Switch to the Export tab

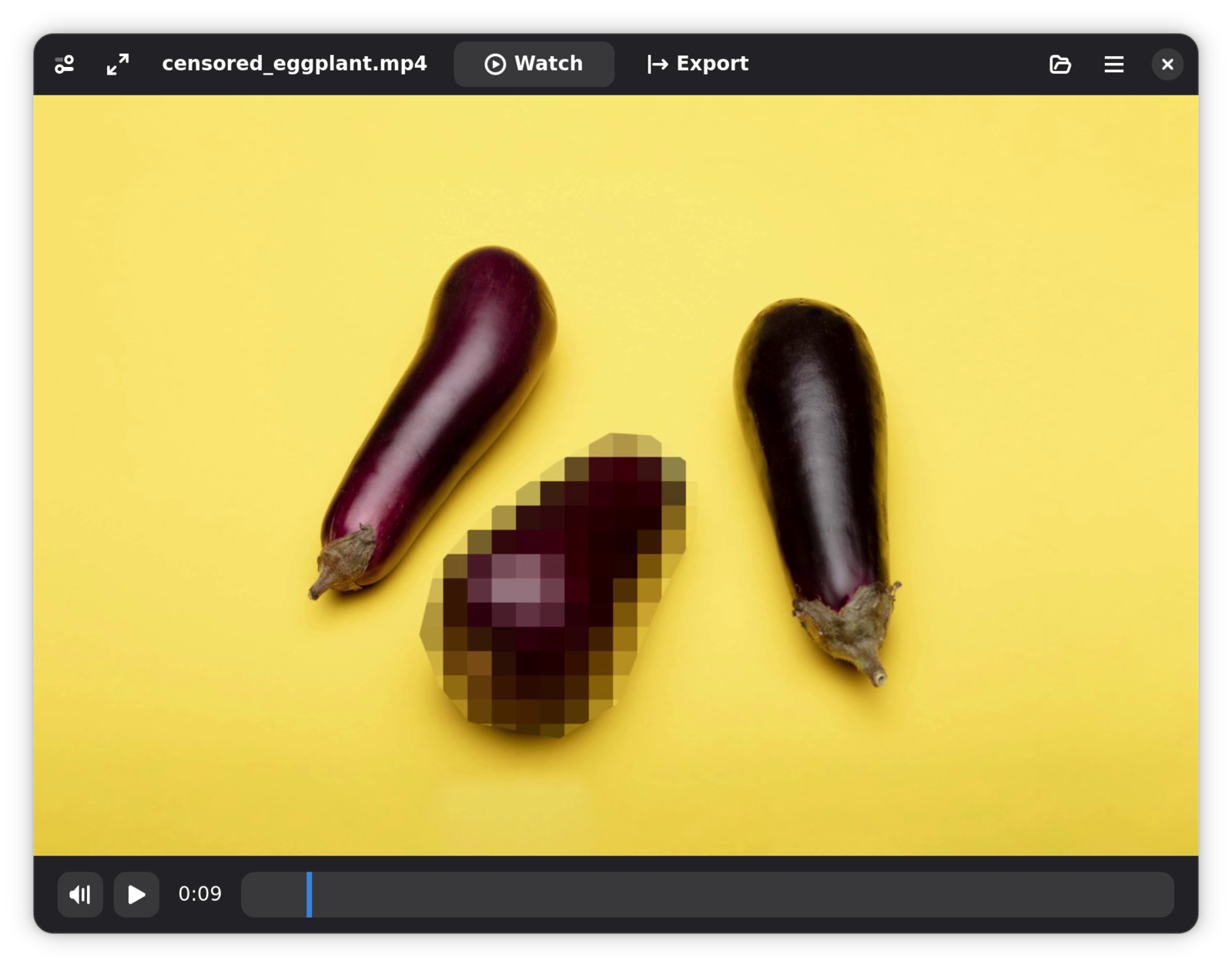[698, 64]
